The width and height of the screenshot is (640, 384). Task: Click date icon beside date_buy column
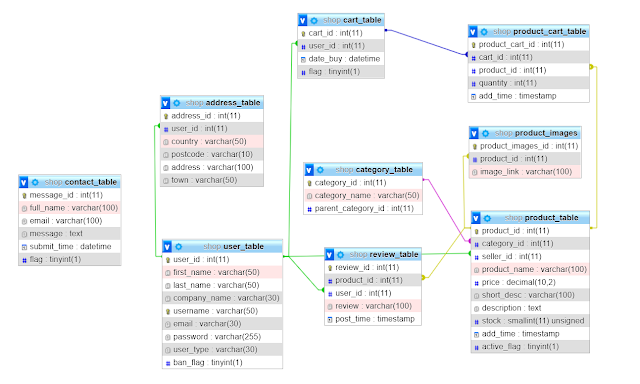(303, 60)
